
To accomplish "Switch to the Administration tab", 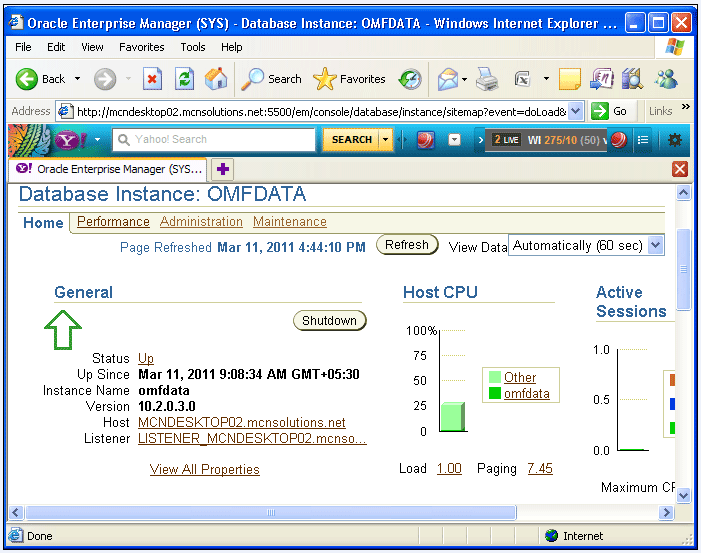I will pos(201,221).
